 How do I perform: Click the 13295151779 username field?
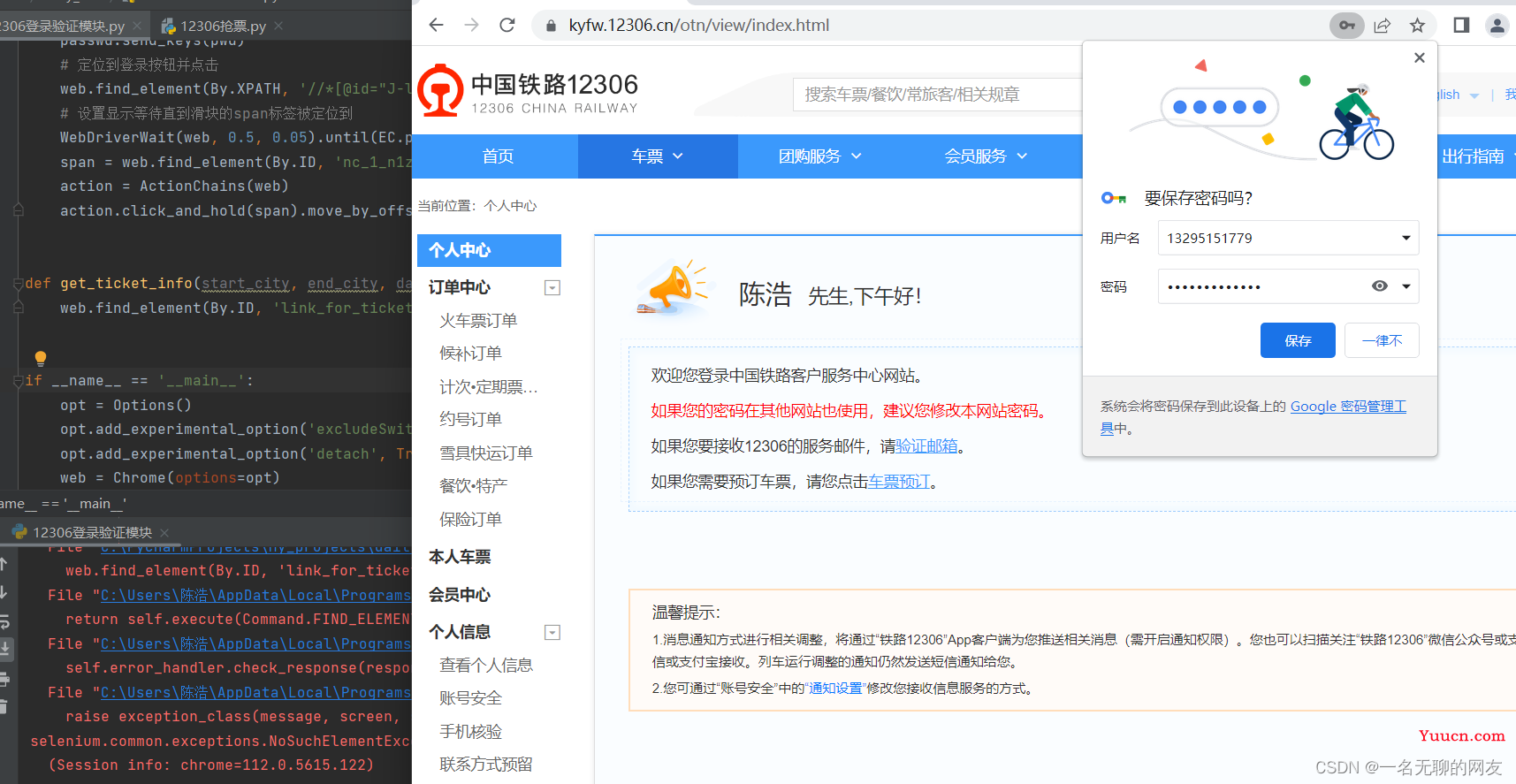pyautogui.click(x=1288, y=238)
